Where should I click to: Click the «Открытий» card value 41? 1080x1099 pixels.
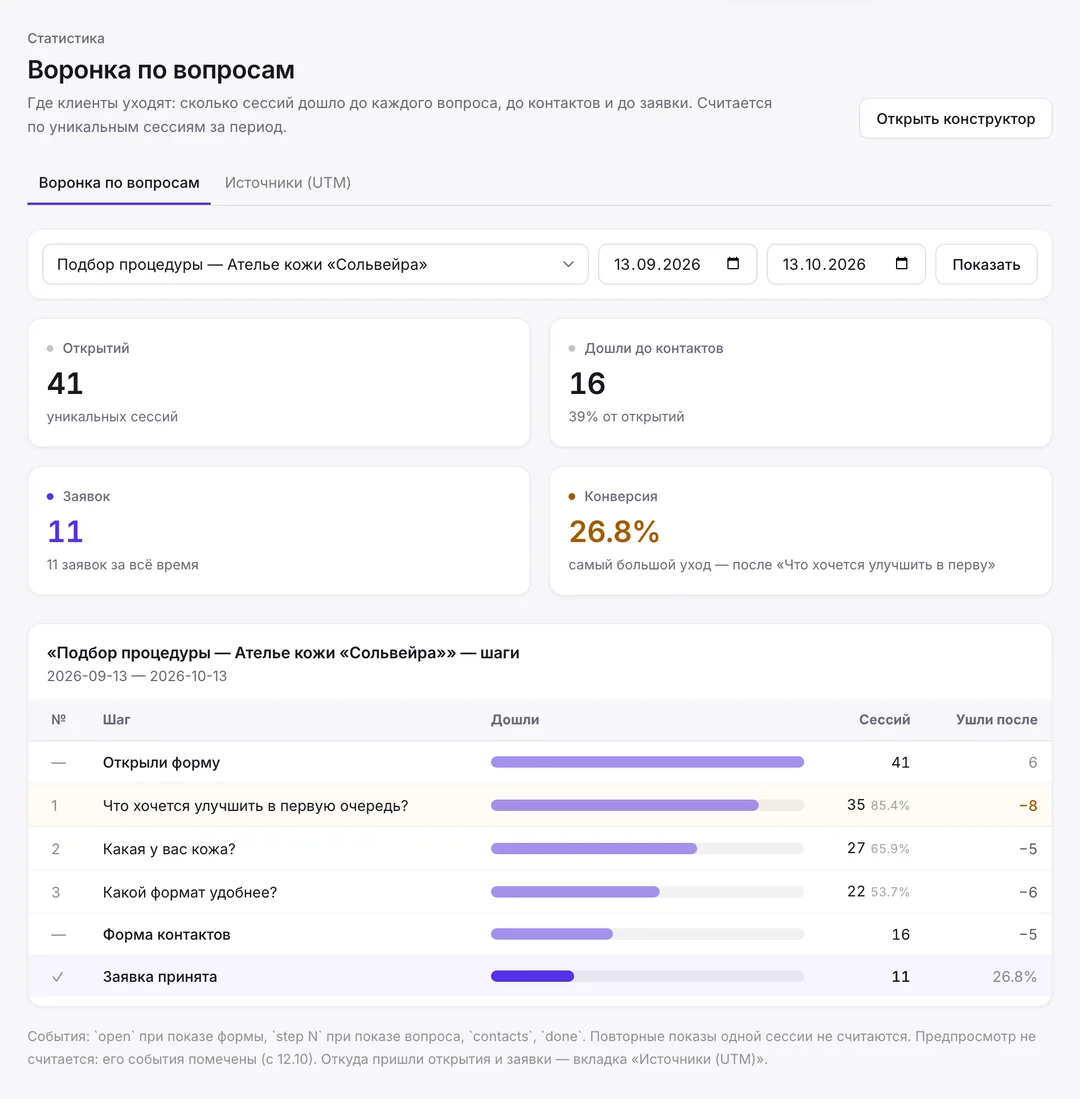[65, 383]
